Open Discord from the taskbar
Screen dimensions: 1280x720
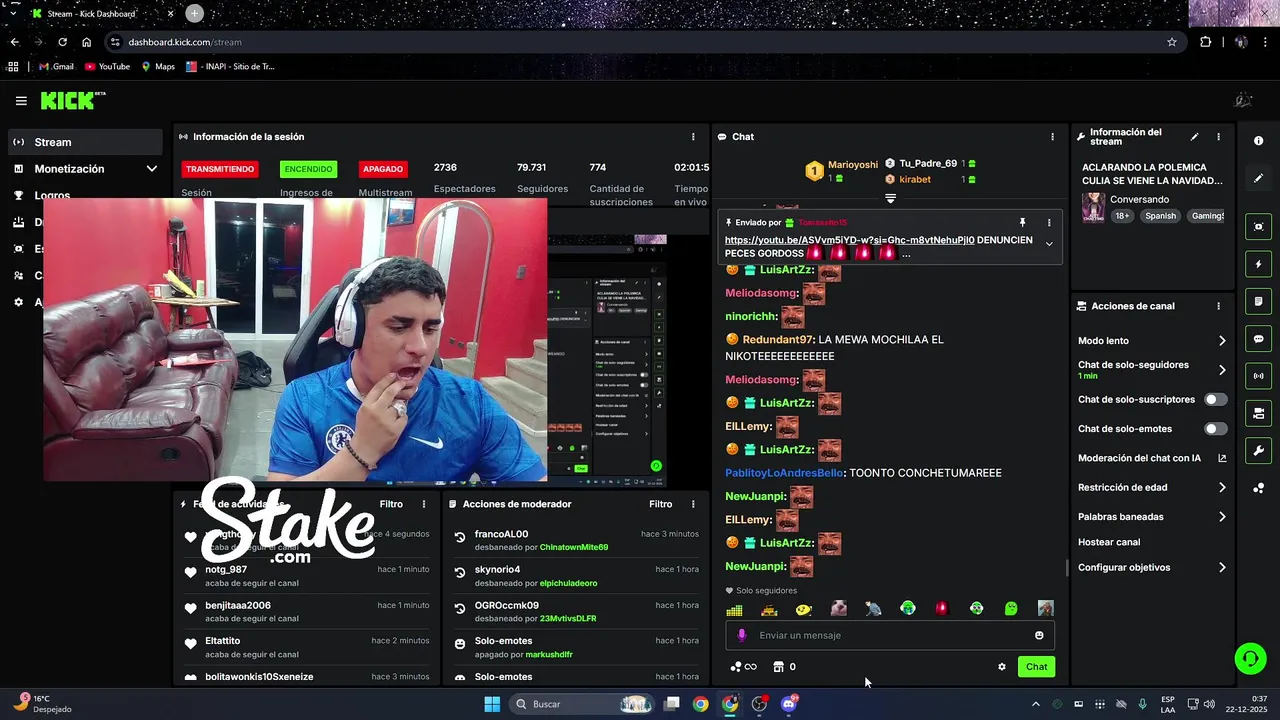coord(789,704)
